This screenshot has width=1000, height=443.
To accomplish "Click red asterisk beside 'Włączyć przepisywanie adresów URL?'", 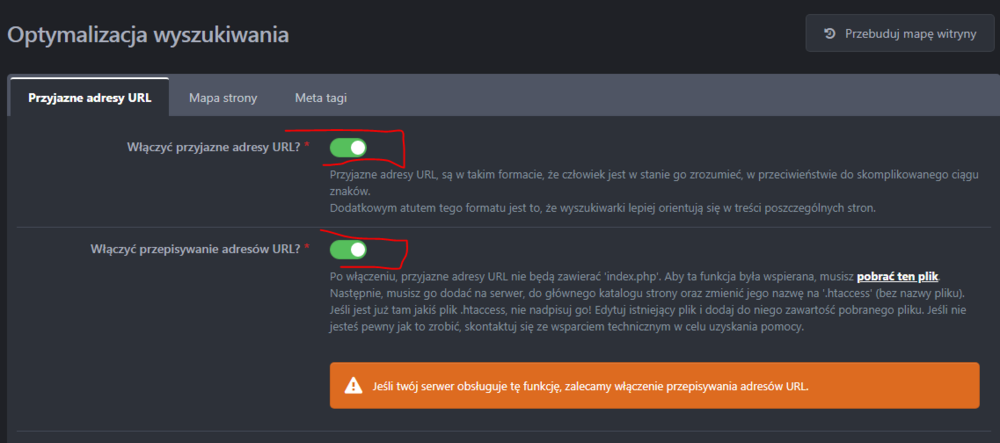I will pyautogui.click(x=307, y=248).
